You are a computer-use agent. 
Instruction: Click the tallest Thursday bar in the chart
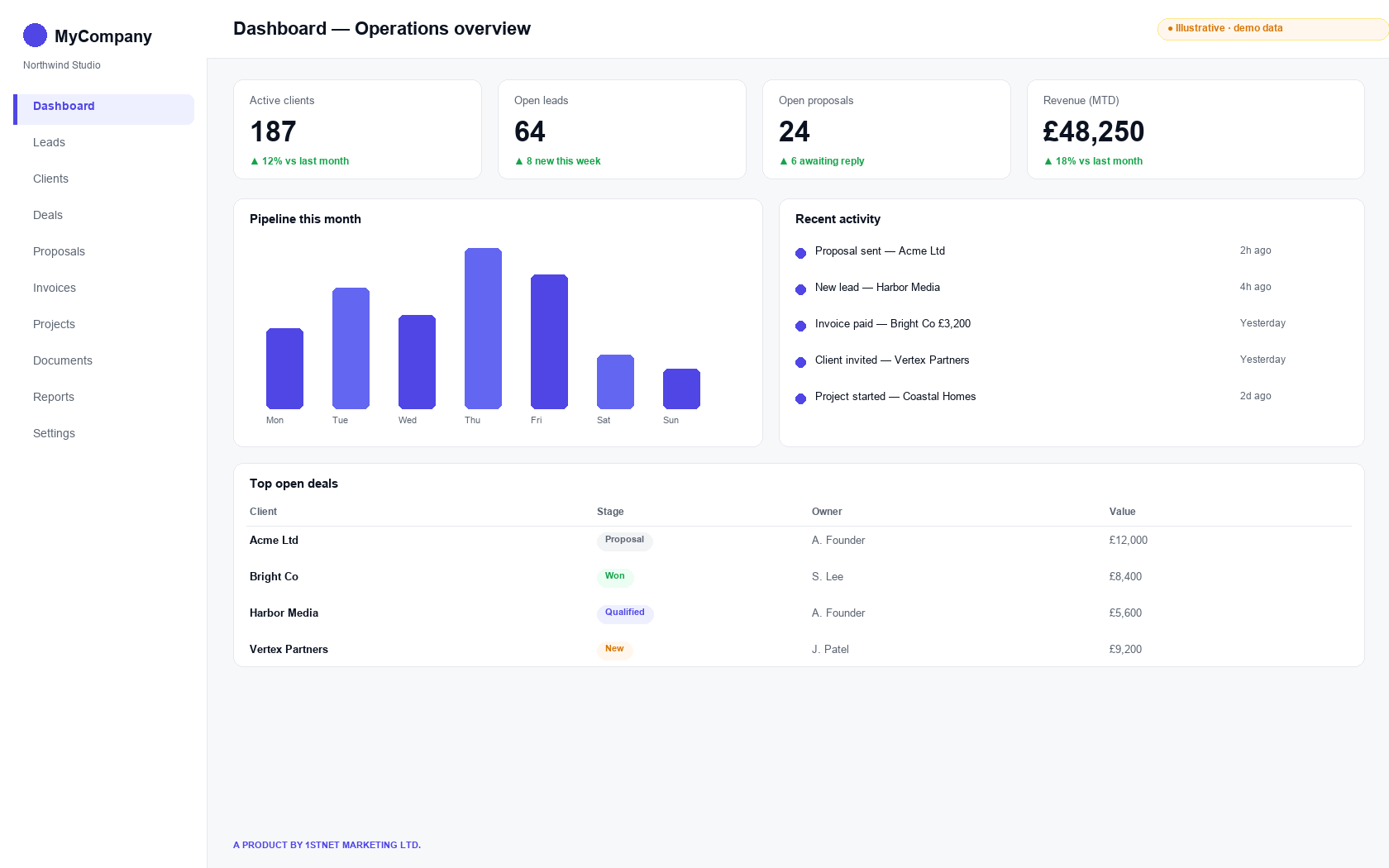click(x=483, y=328)
